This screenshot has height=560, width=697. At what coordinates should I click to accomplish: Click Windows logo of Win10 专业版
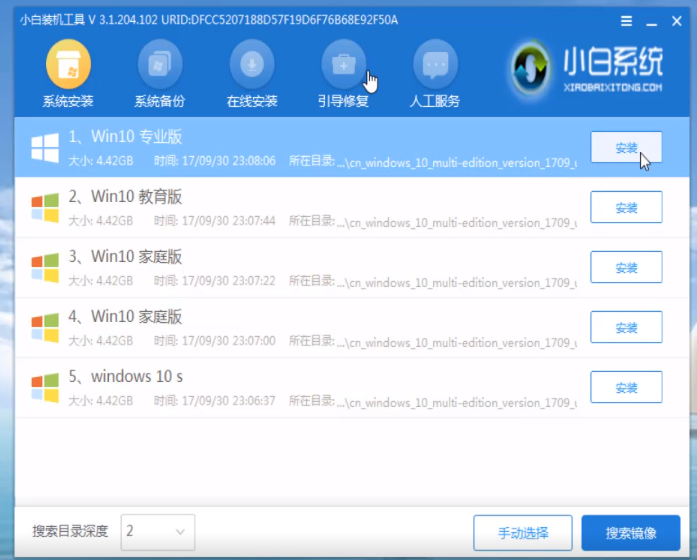(45, 148)
